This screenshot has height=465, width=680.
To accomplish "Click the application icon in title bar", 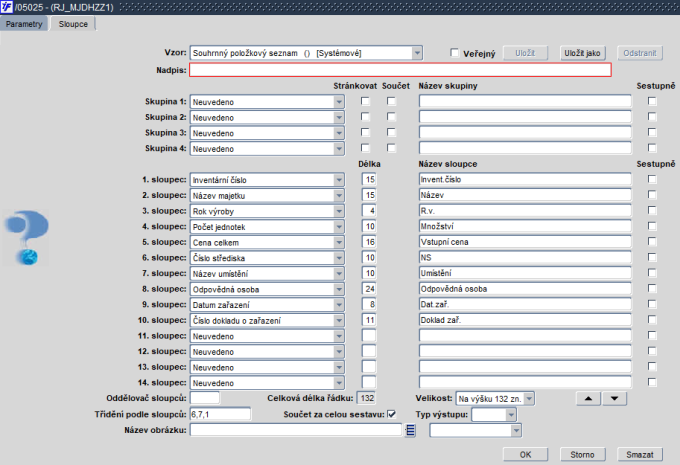I will [x=7, y=7].
